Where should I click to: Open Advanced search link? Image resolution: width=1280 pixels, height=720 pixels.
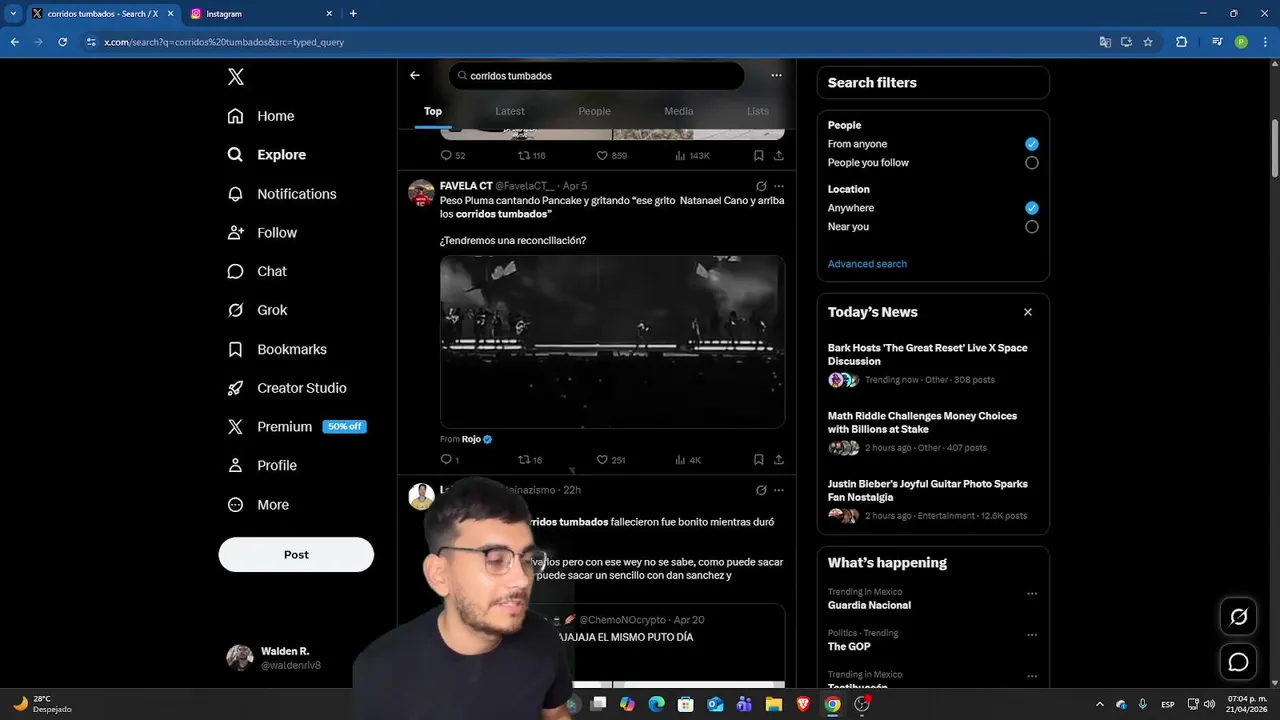pos(867,264)
